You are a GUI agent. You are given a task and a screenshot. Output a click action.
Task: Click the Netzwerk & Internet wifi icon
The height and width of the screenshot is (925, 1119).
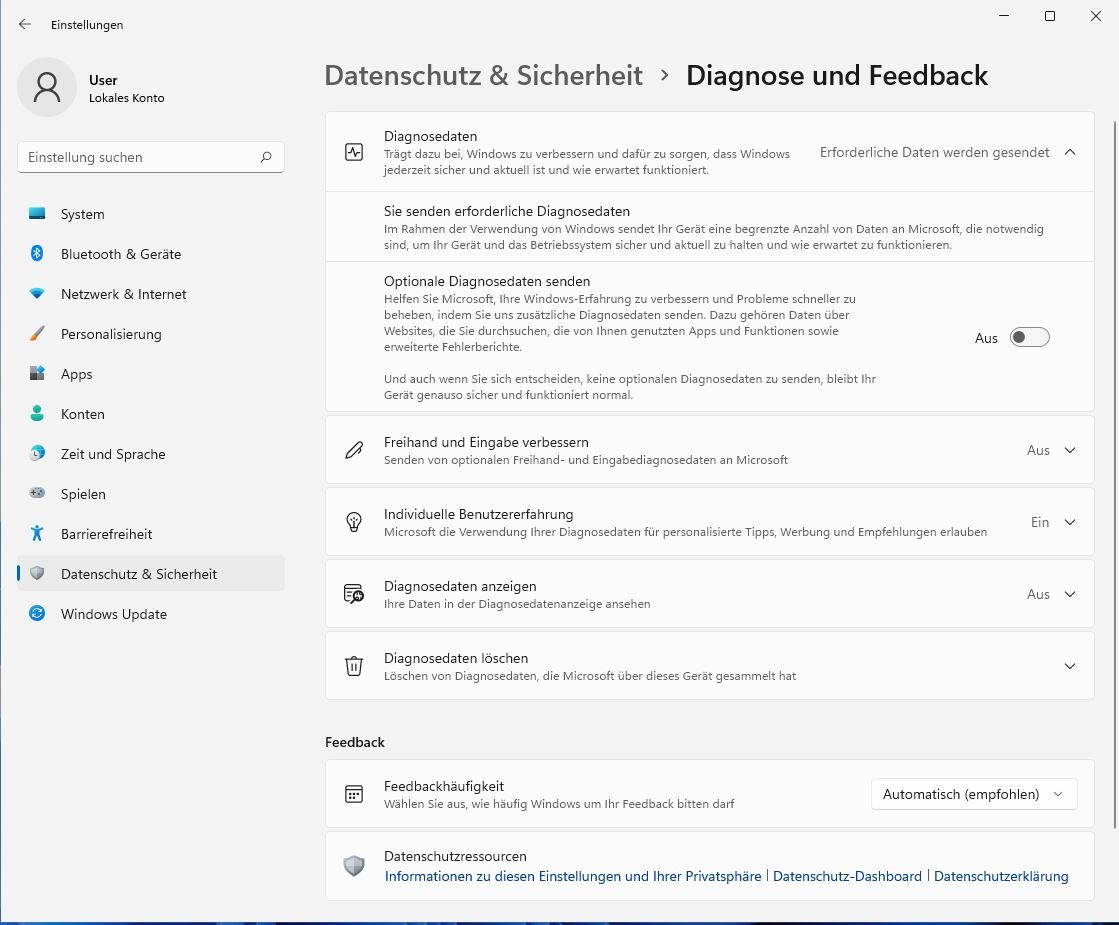[37, 294]
